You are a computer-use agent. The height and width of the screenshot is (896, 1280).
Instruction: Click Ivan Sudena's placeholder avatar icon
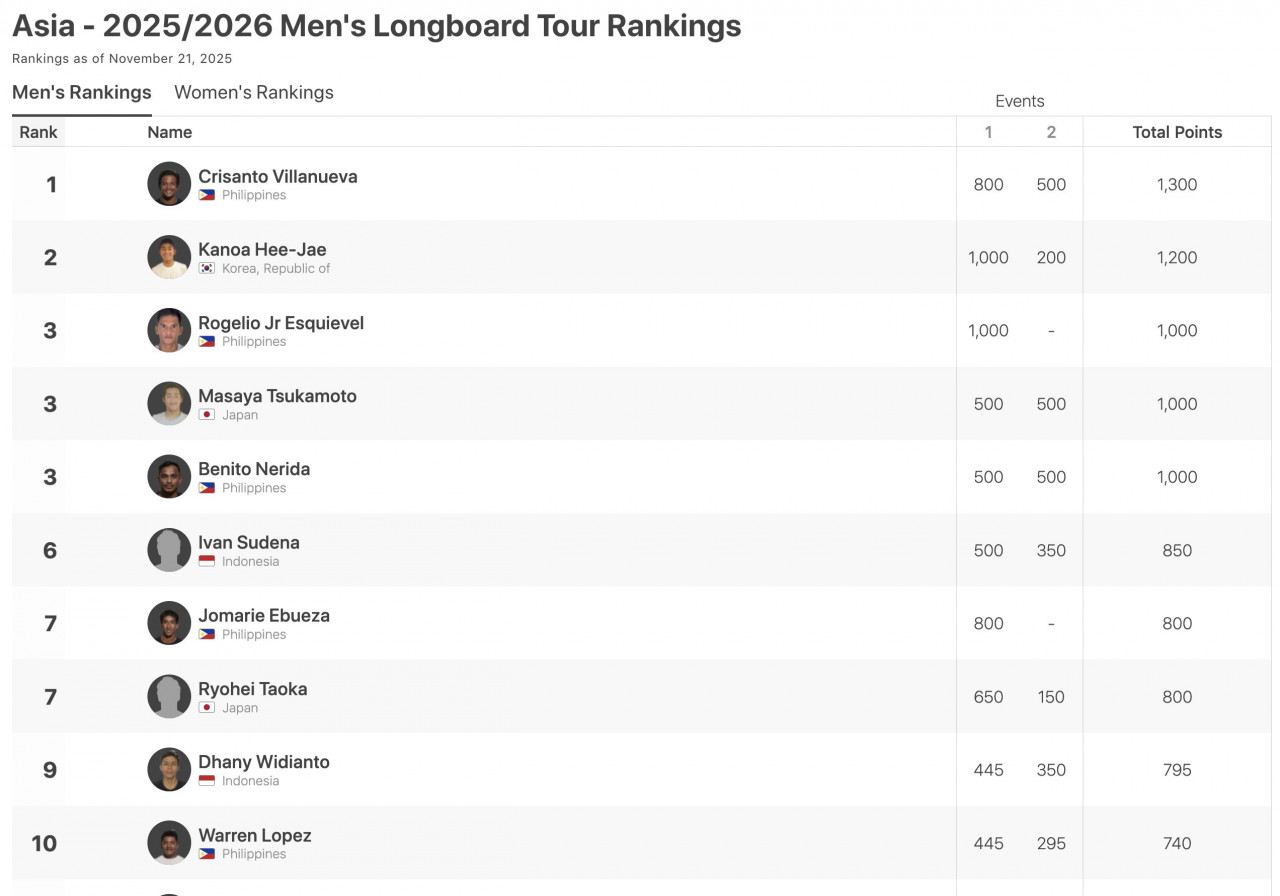tap(169, 550)
